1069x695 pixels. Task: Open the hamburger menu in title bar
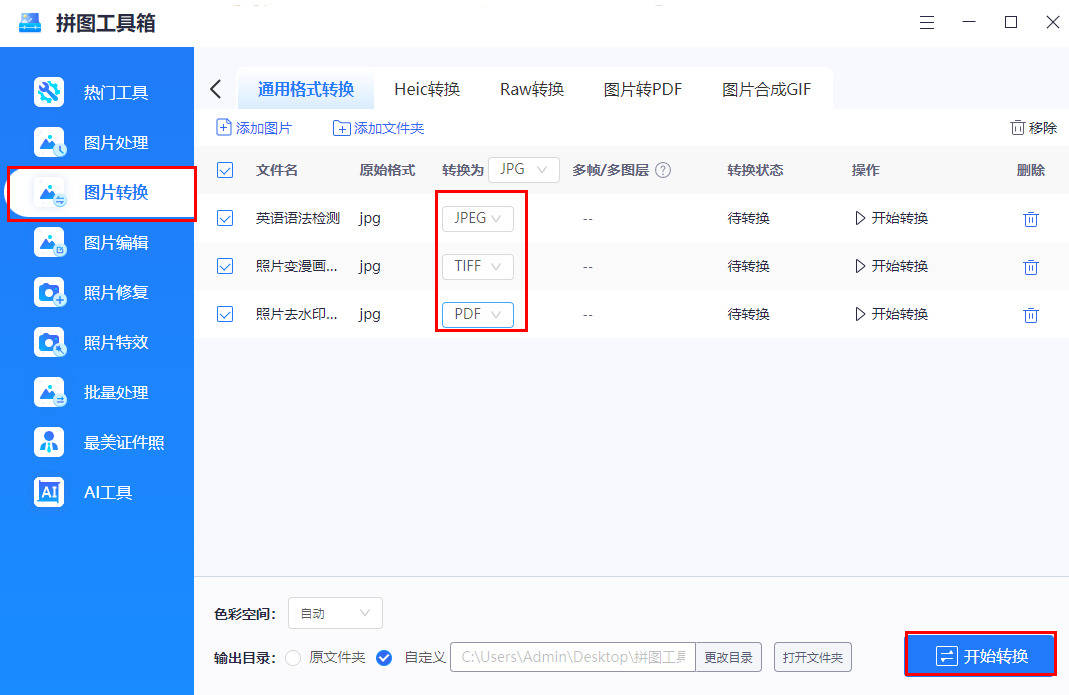coord(927,23)
